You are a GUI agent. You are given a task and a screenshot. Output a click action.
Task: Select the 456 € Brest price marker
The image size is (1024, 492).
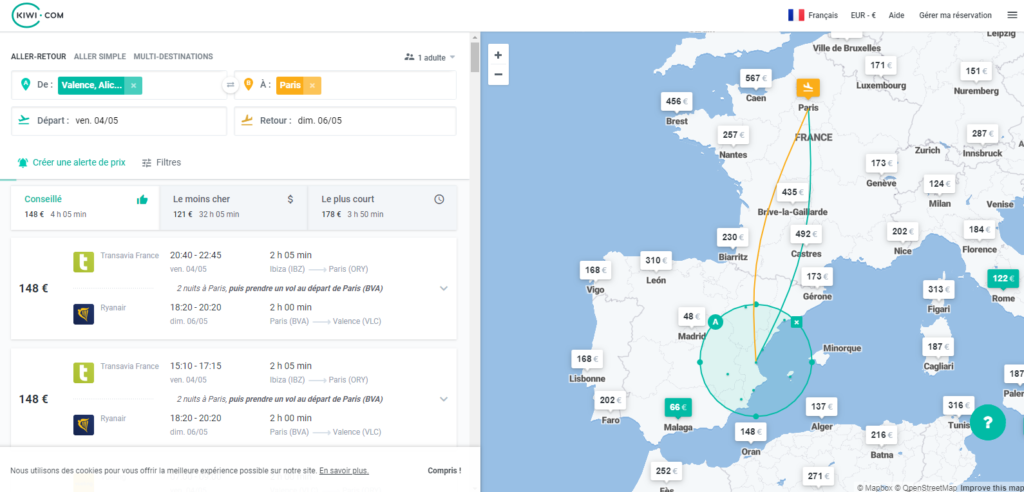(x=677, y=101)
